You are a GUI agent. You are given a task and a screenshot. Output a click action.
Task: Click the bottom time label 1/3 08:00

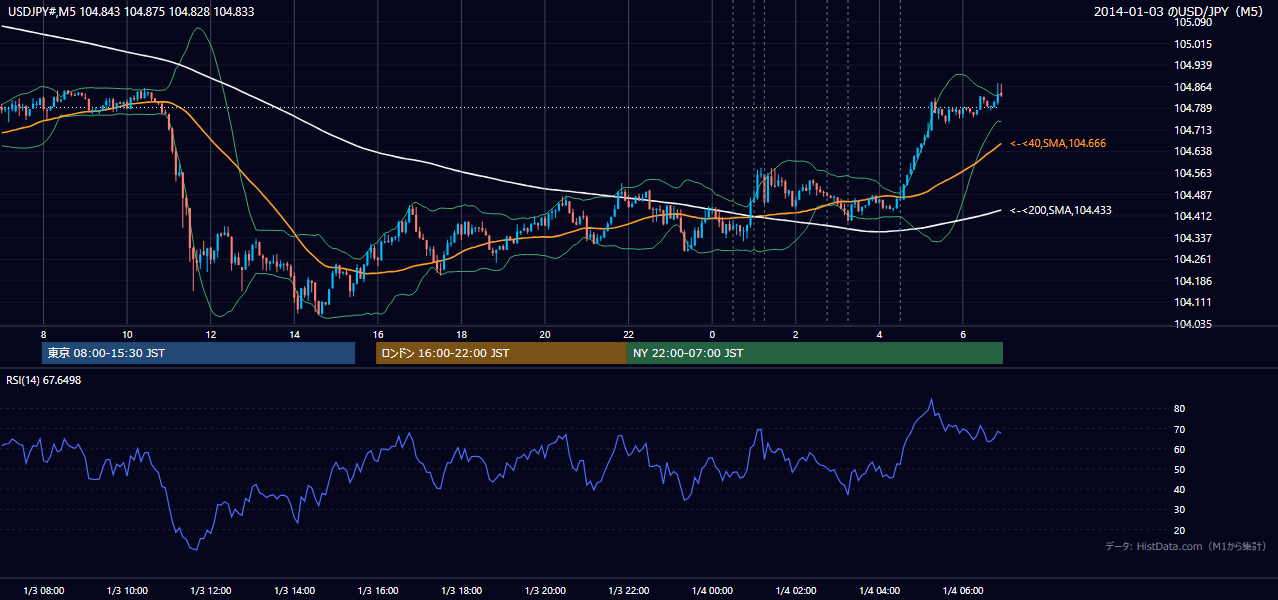(43, 591)
